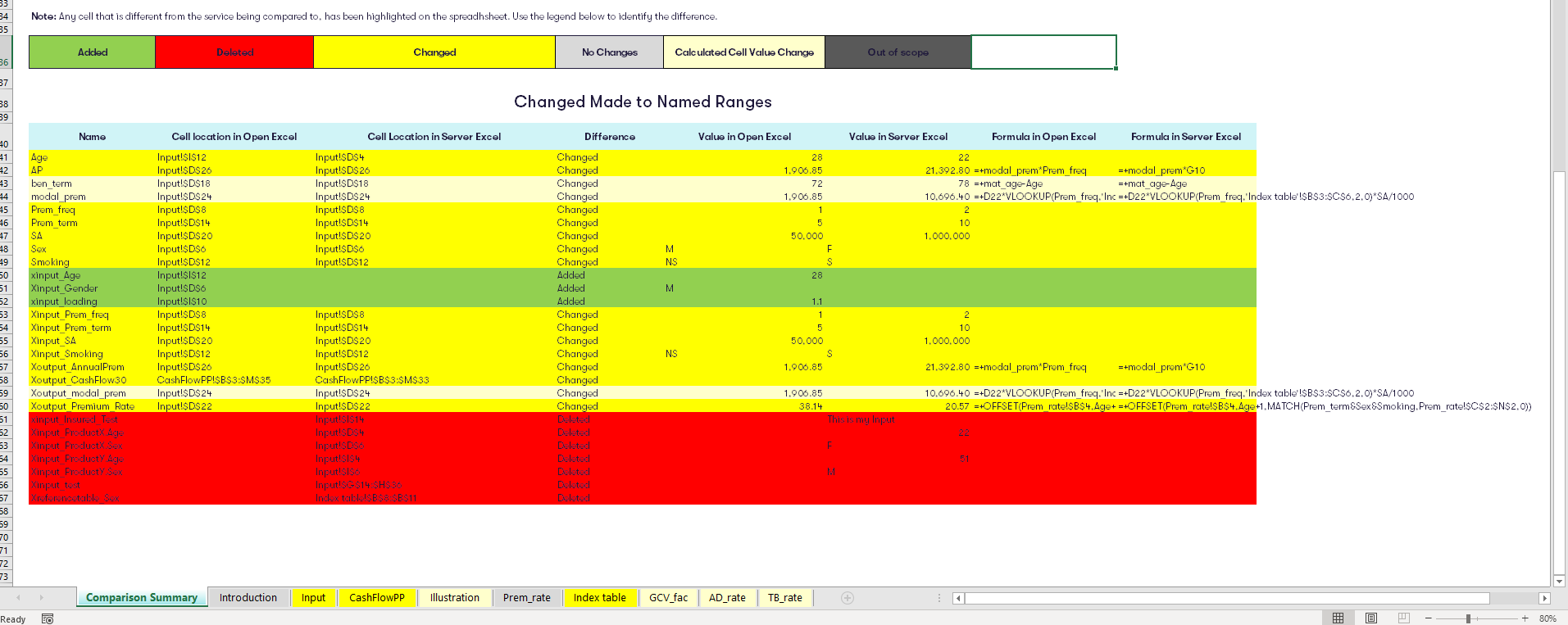Click the macro recording icon in status bar
This screenshot has width=1568, height=625.
48,618
